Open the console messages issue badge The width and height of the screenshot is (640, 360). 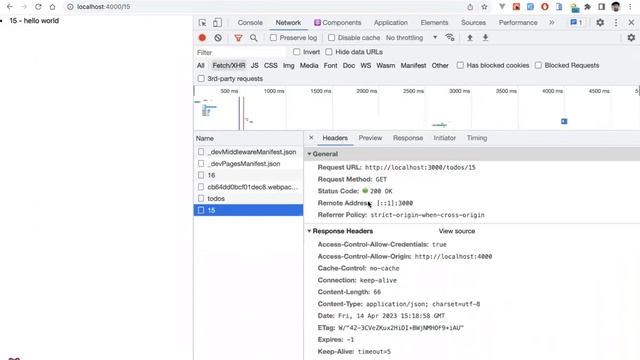click(x=576, y=23)
